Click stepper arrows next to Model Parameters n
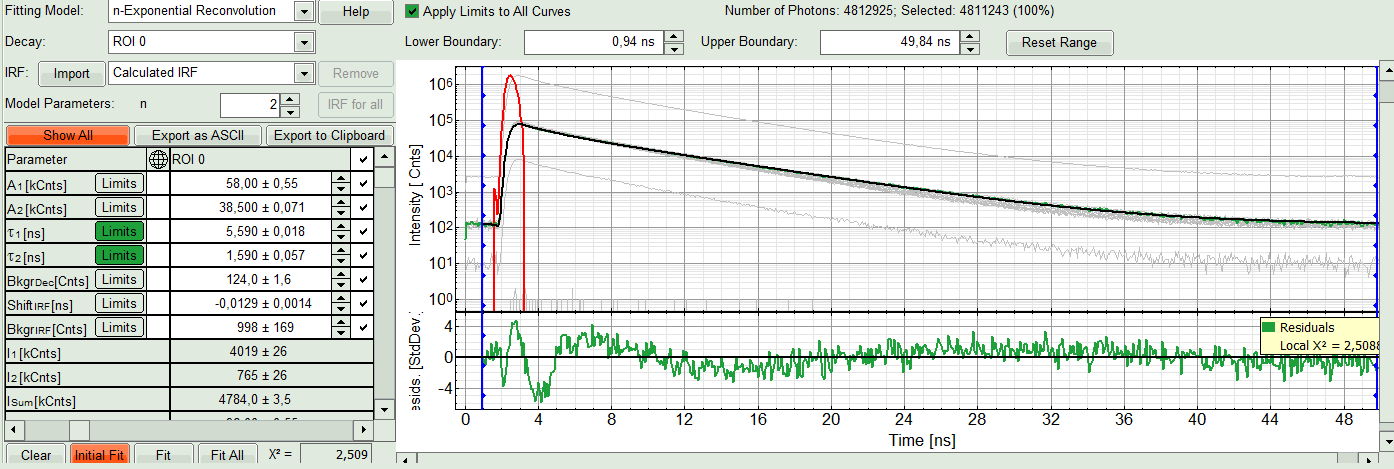Screen dimensions: 1394x469 click(x=290, y=104)
